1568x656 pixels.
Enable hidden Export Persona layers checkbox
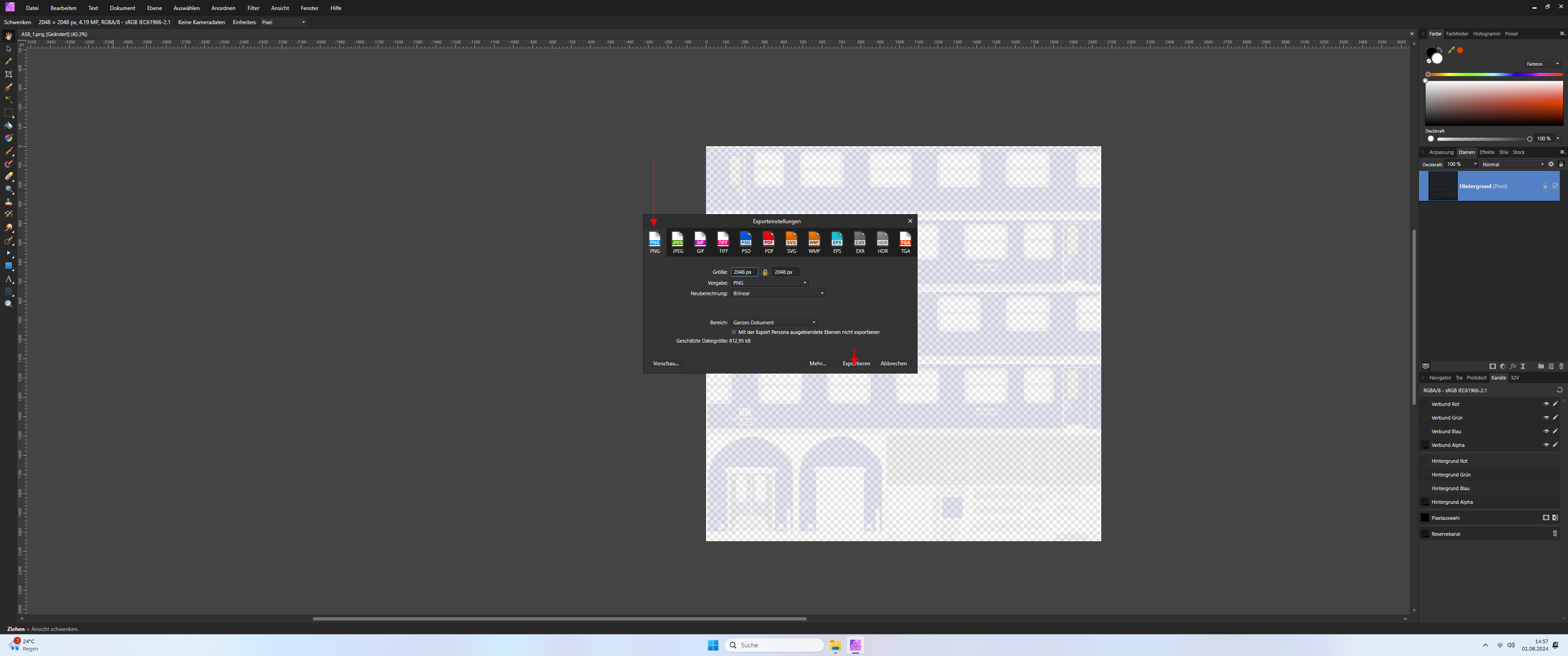click(x=734, y=332)
